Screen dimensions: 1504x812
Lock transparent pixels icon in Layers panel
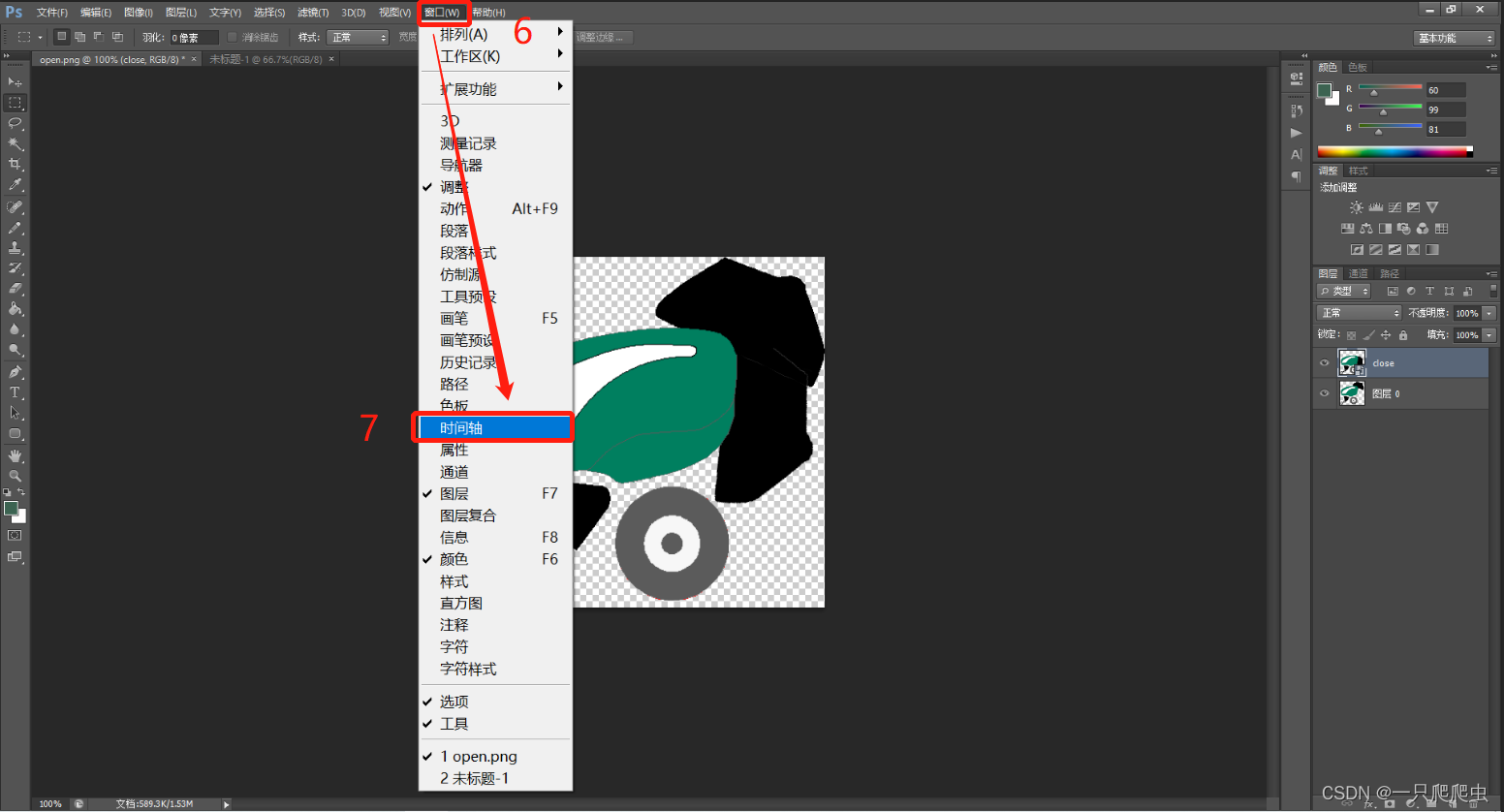point(1351,335)
